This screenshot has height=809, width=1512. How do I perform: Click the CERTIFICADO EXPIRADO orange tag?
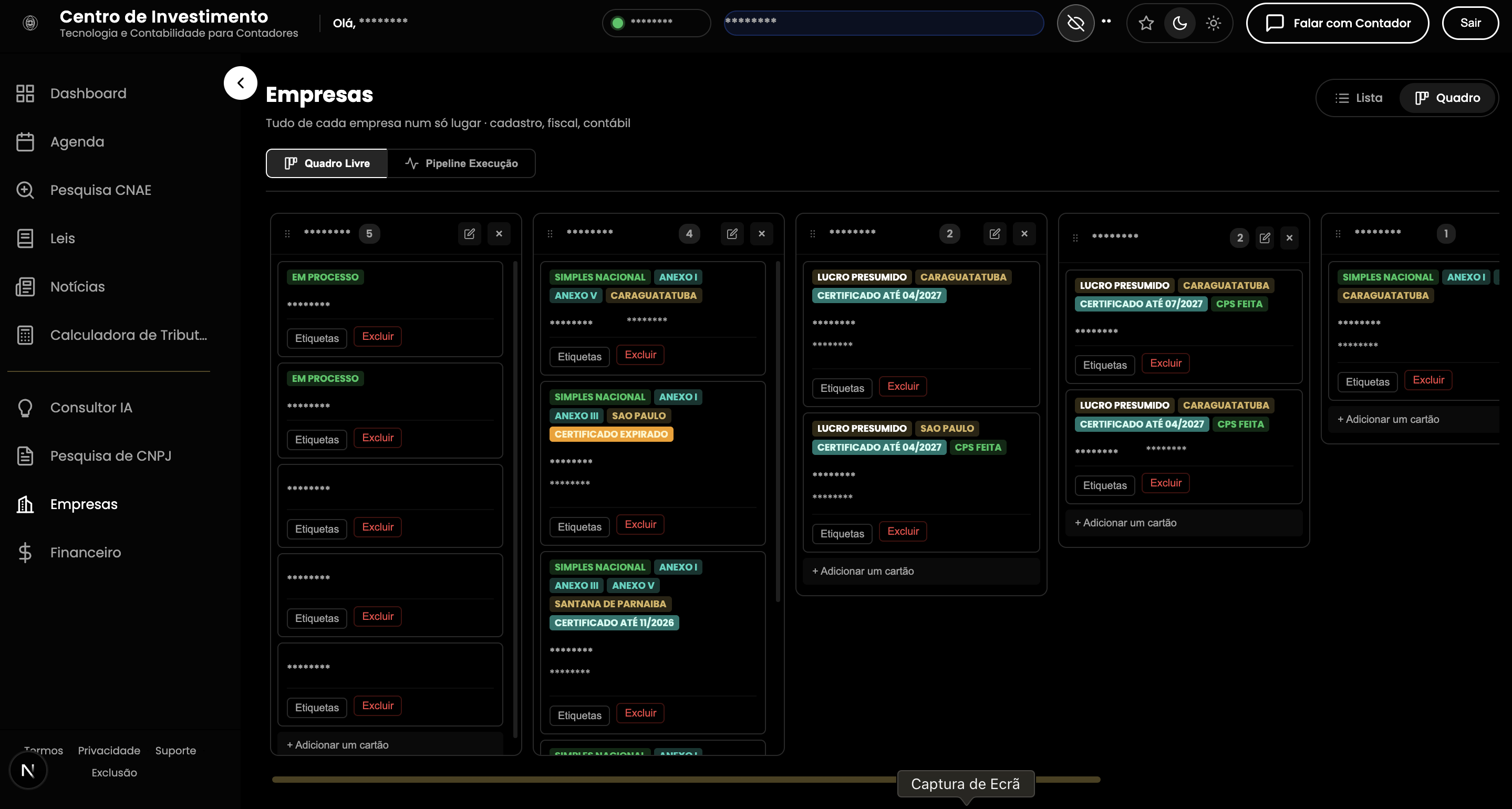click(x=611, y=434)
